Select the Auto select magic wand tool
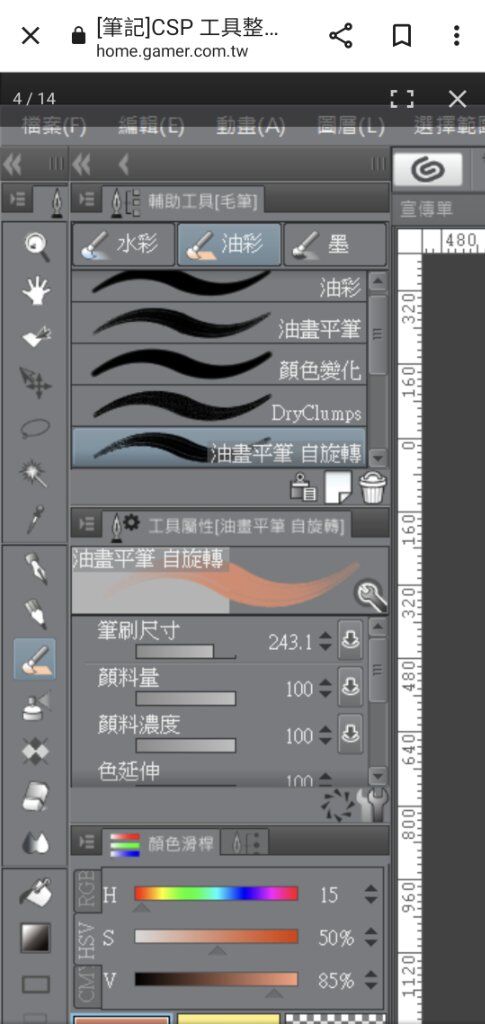This screenshot has width=485, height=1024. pyautogui.click(x=36, y=473)
